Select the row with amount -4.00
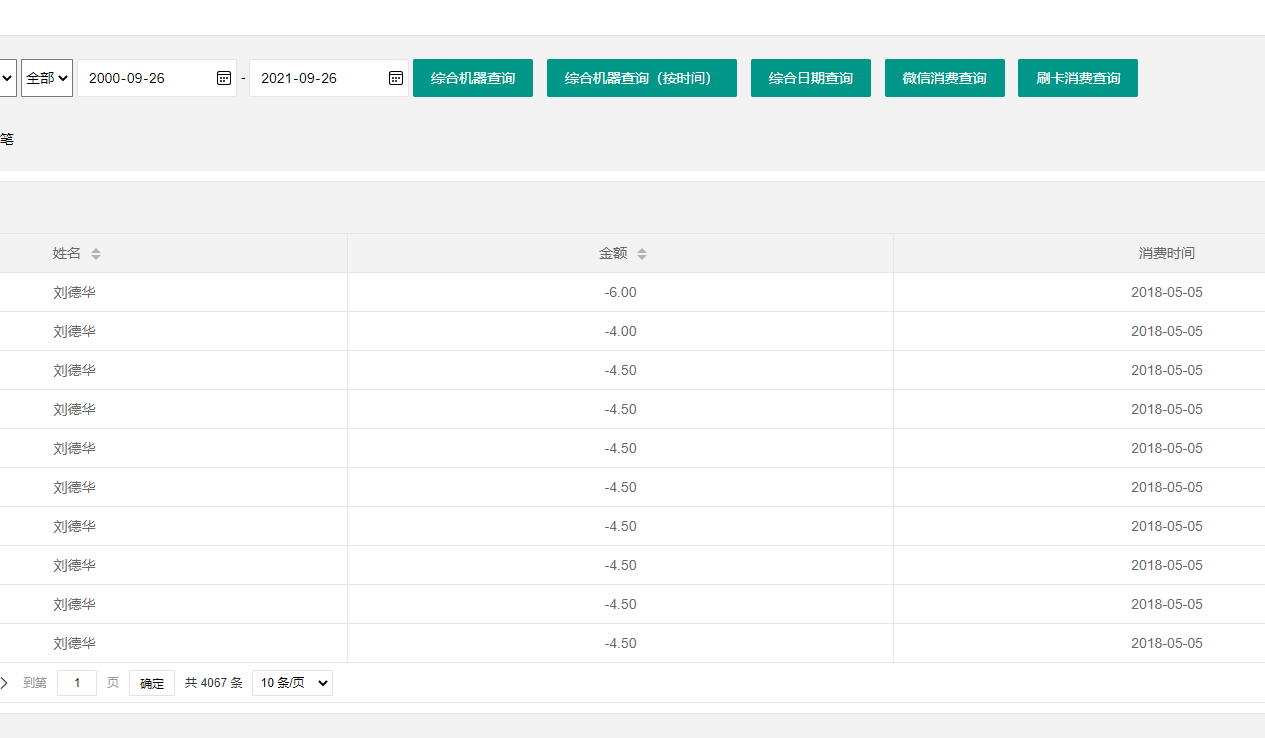This screenshot has height=738, width=1265. click(x=620, y=332)
